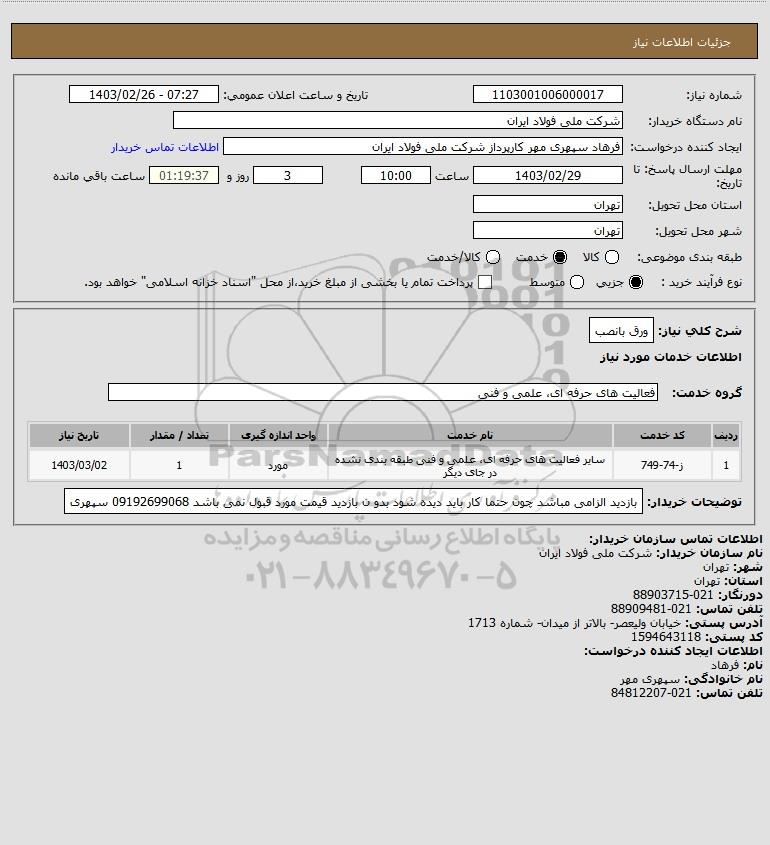
Task: Click the اطلاعات ایجاد کننده درخواست heading
Action: tap(674, 651)
